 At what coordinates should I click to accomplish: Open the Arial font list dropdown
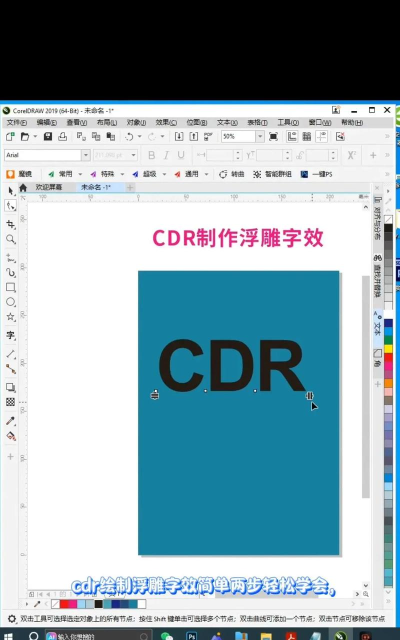click(86, 155)
